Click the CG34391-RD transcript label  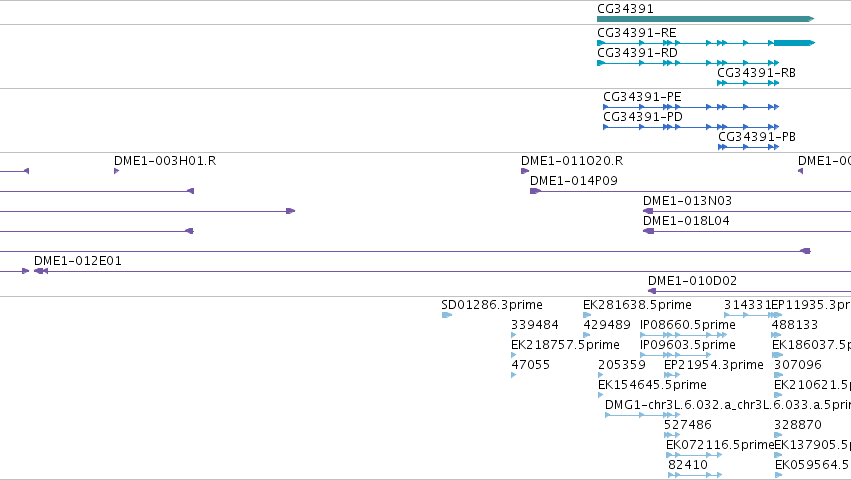coord(637,53)
